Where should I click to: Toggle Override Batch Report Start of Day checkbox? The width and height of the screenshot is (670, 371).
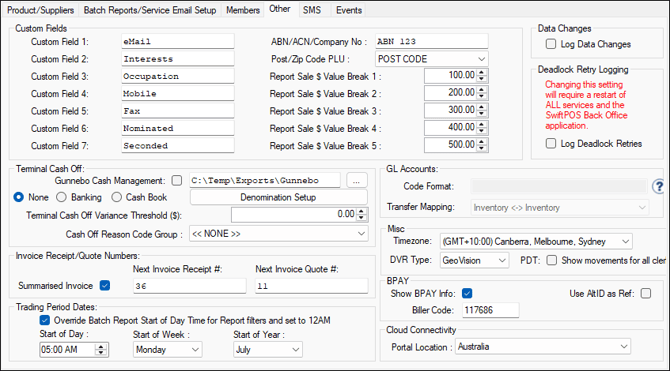(x=44, y=320)
